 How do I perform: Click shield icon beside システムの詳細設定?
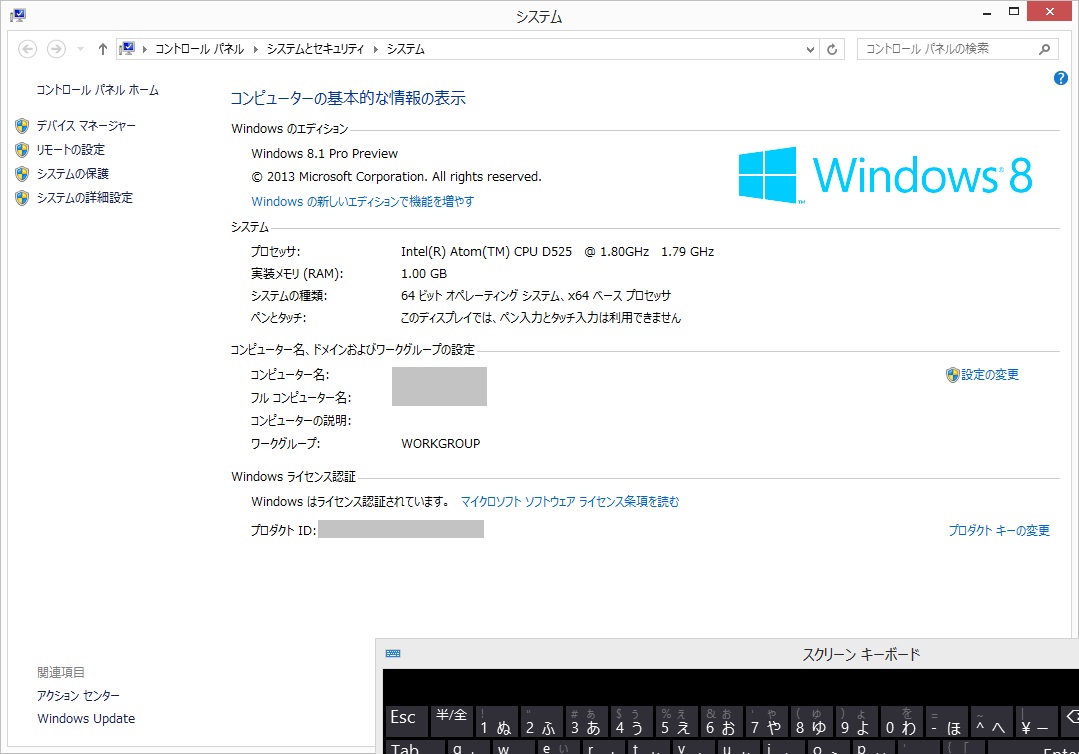22,198
